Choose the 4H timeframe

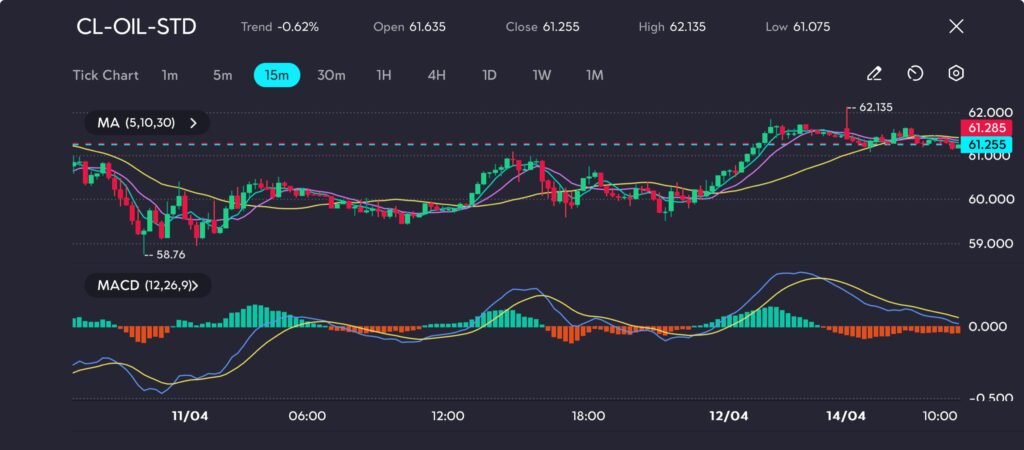(436, 75)
